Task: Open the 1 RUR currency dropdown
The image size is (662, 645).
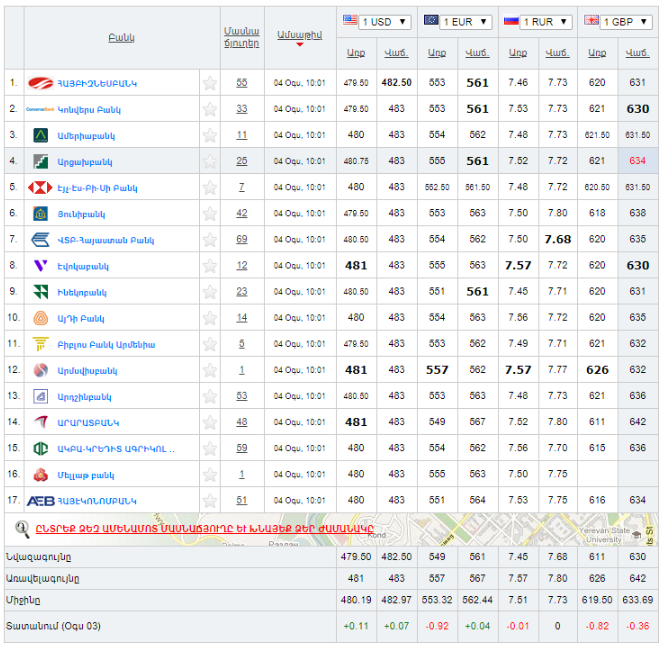Action: point(546,22)
